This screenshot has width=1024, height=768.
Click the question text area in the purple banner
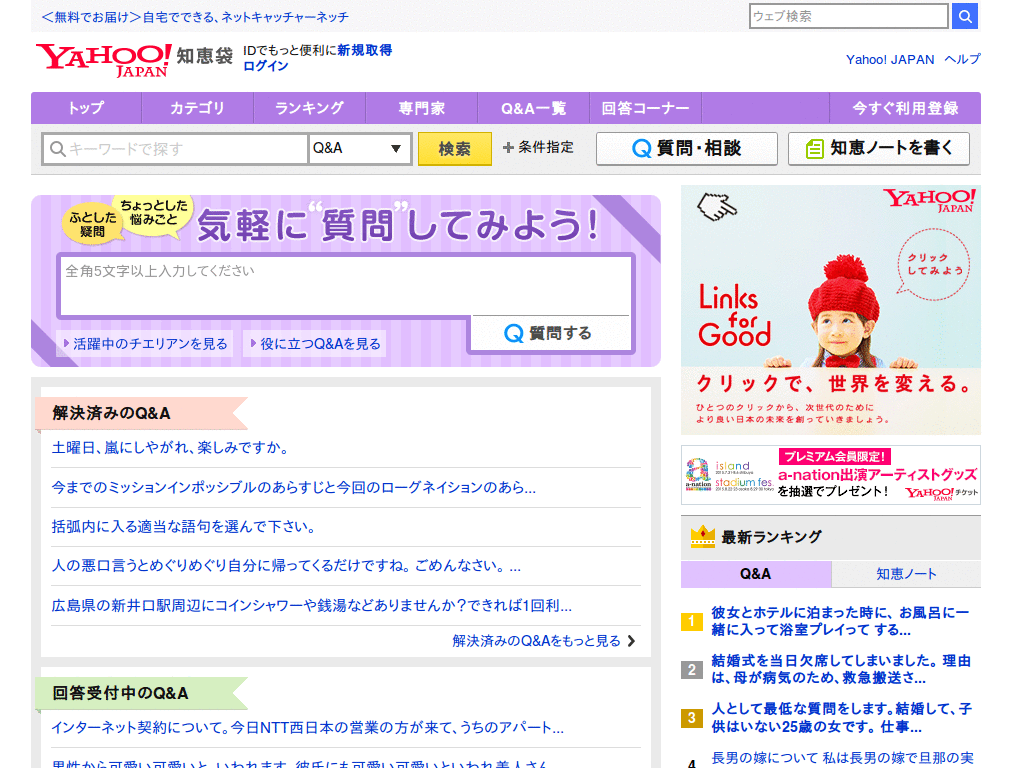[x=345, y=285]
